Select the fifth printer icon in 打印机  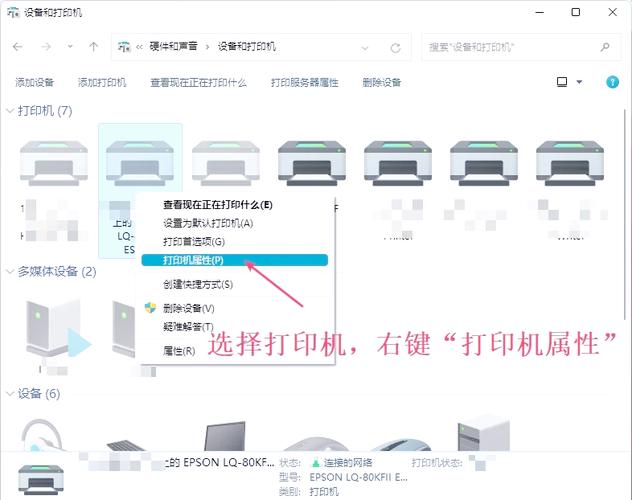(398, 163)
